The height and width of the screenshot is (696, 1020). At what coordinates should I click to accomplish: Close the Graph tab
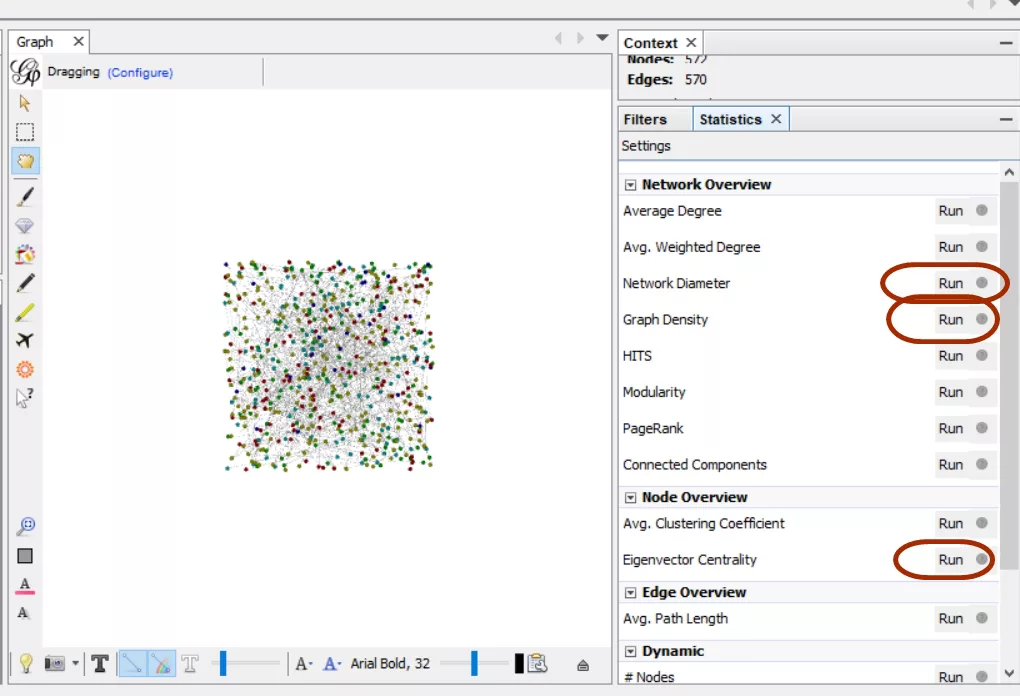[78, 42]
